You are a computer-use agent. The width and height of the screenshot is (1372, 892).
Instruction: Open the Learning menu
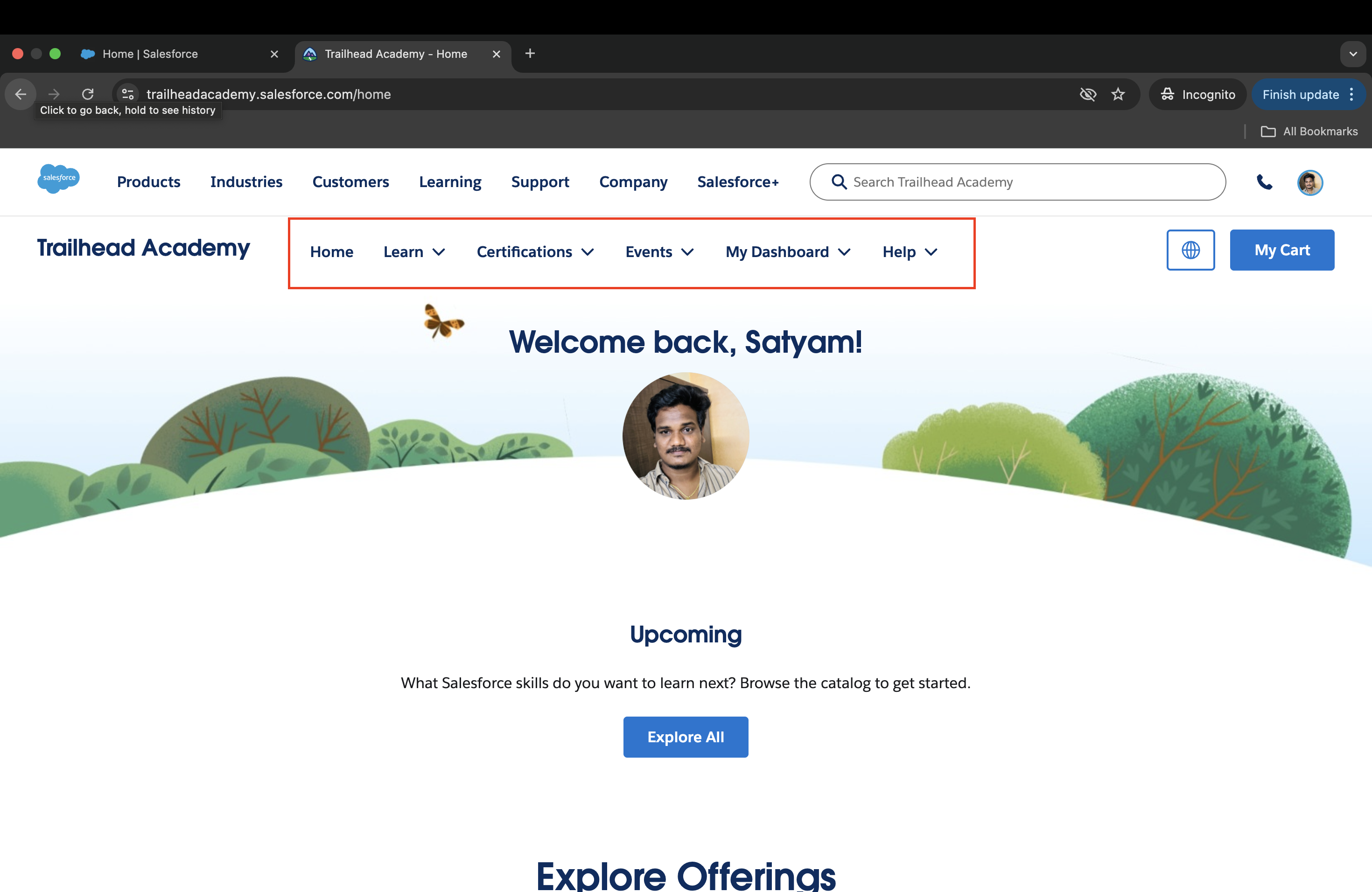[450, 182]
